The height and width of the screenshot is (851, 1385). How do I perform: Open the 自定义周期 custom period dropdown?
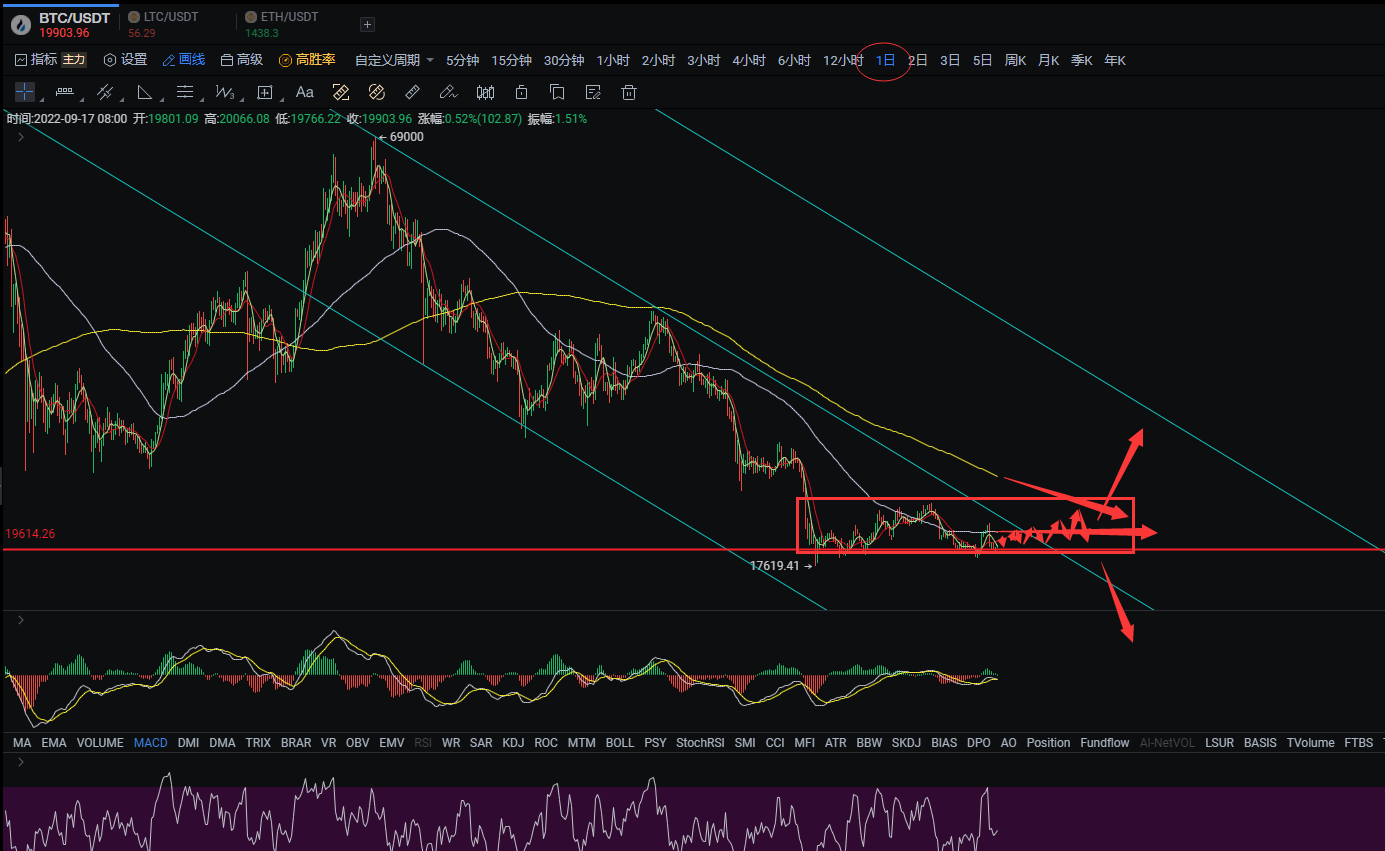[394, 60]
